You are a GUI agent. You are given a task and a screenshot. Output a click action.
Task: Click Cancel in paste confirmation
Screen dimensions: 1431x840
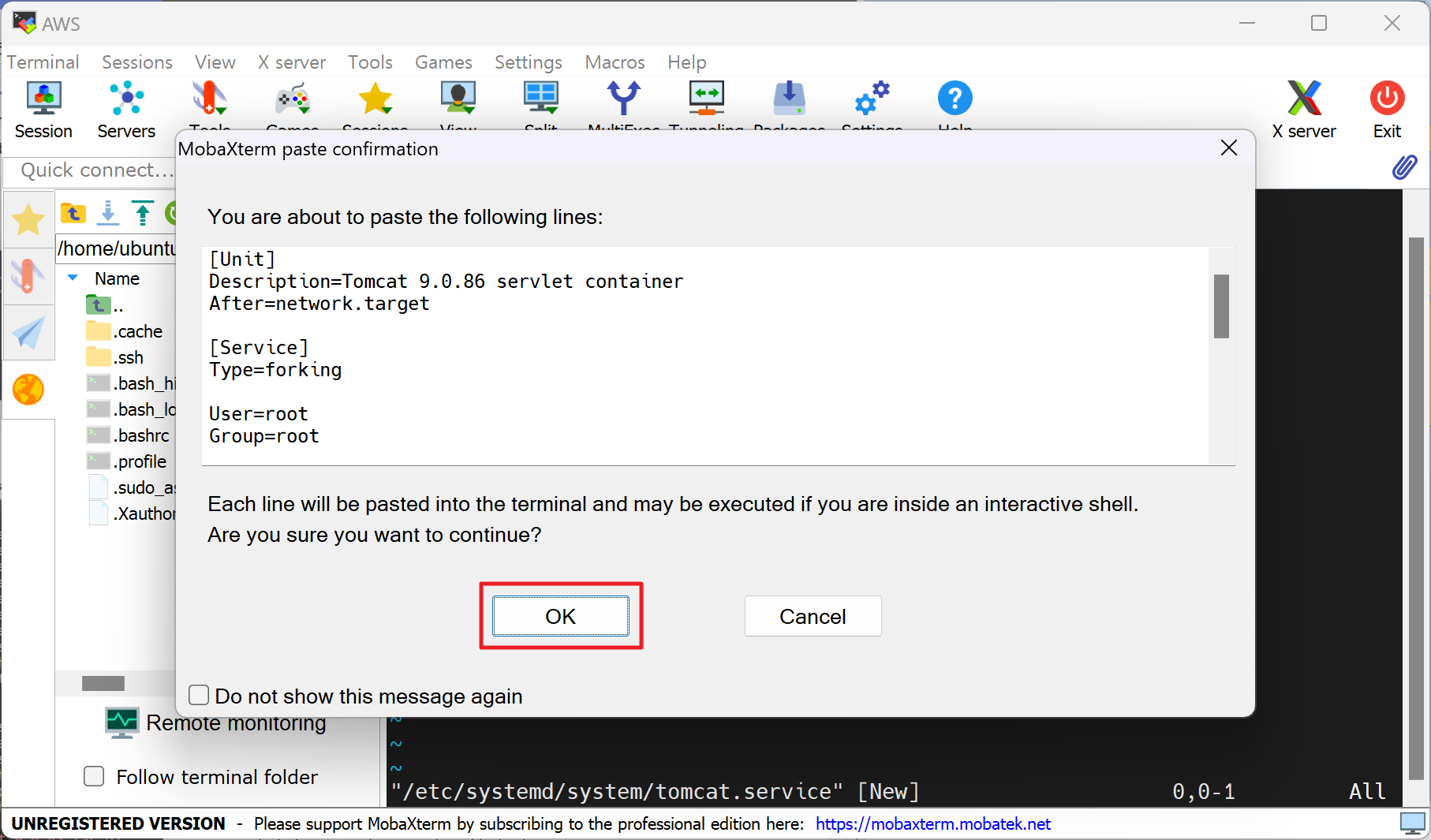(813, 616)
